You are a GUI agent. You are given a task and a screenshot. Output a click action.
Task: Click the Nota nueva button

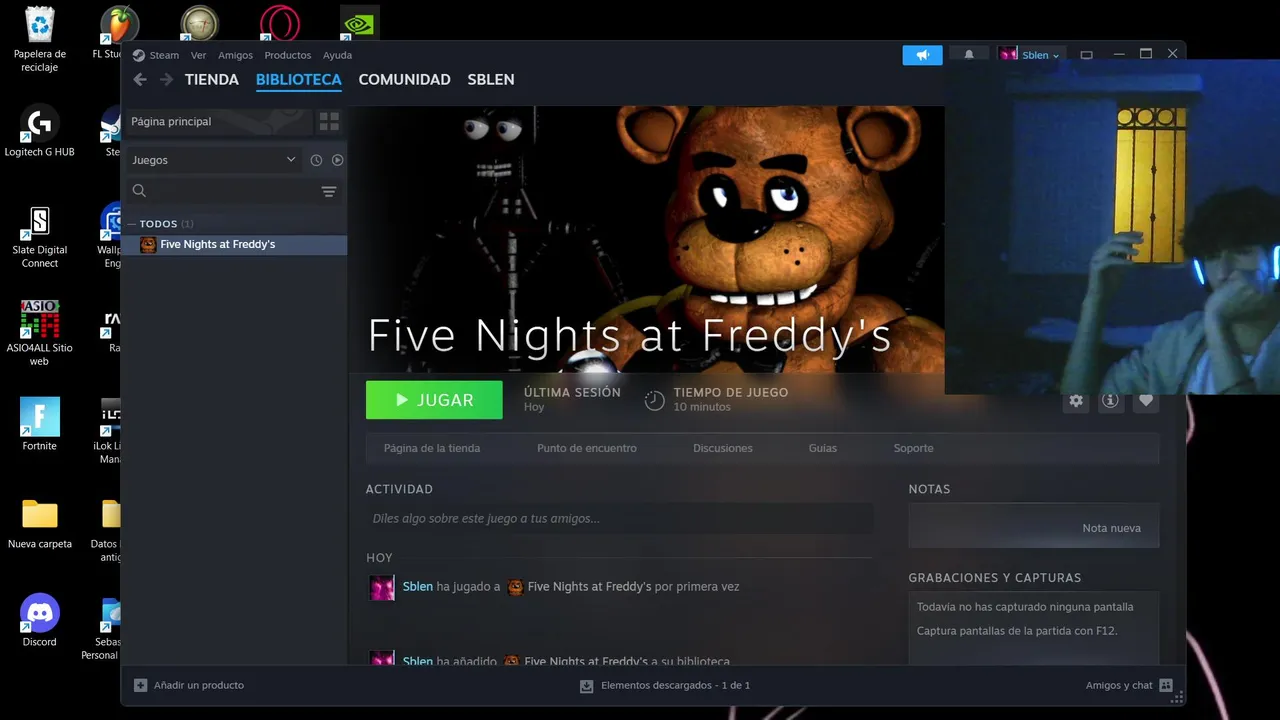[1034, 528]
